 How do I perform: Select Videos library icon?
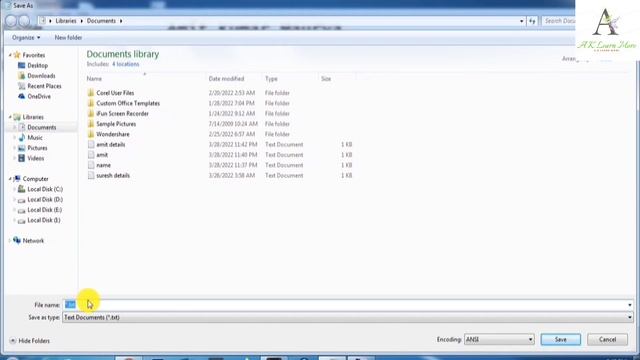[x=22, y=158]
